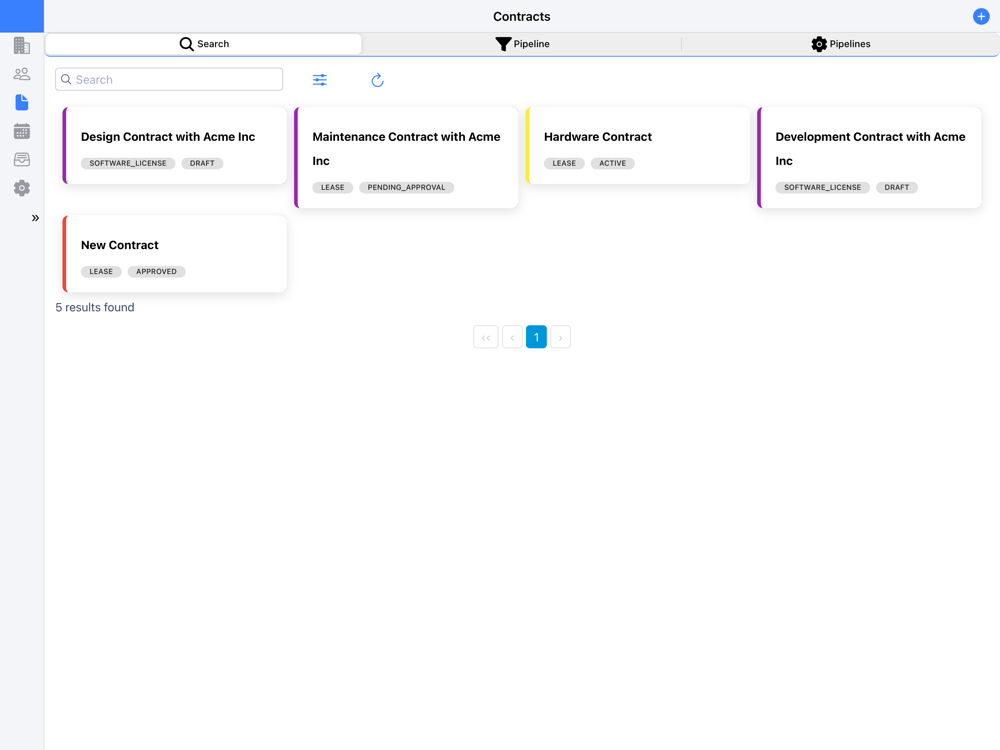Click the 5 results found text
Viewport: 1000px width, 750px height.
[95, 307]
